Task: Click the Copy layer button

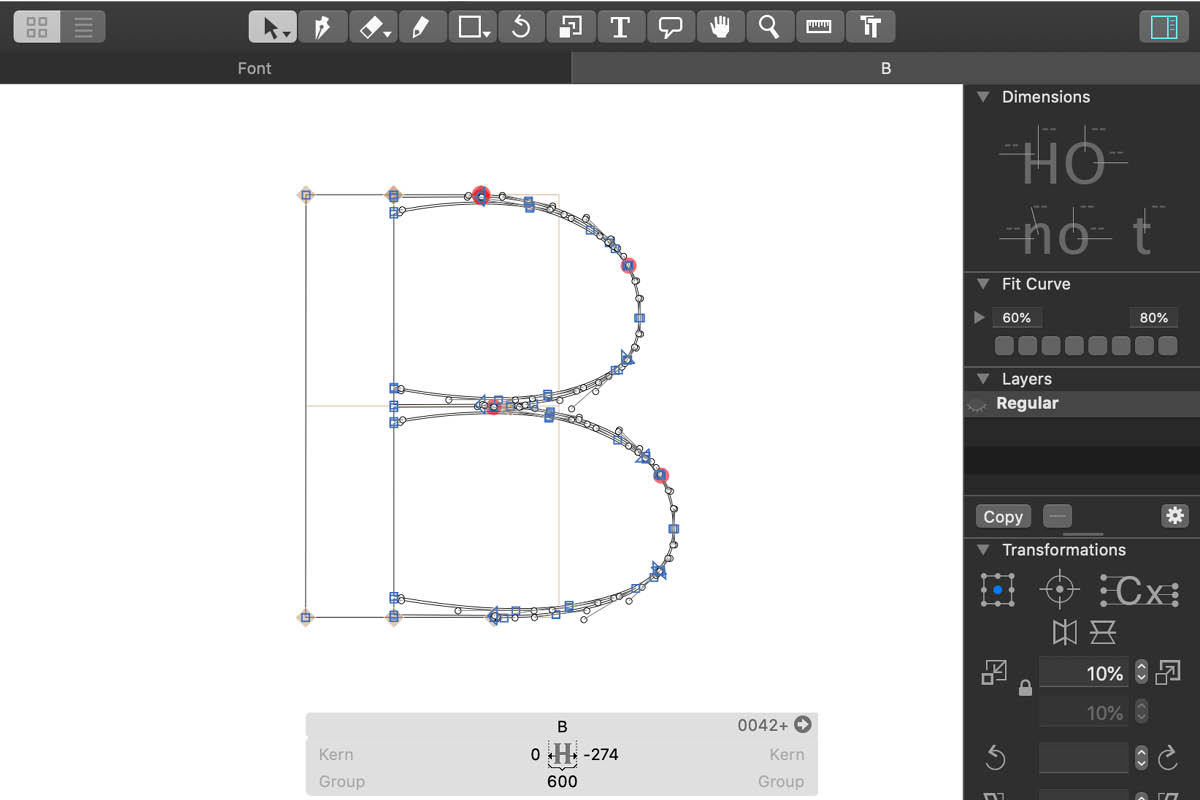Action: [1002, 516]
